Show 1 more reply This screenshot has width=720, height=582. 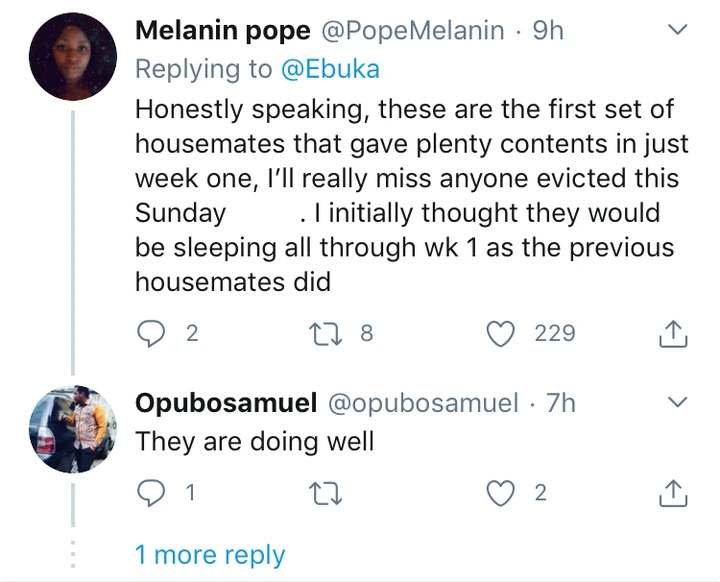point(210,555)
